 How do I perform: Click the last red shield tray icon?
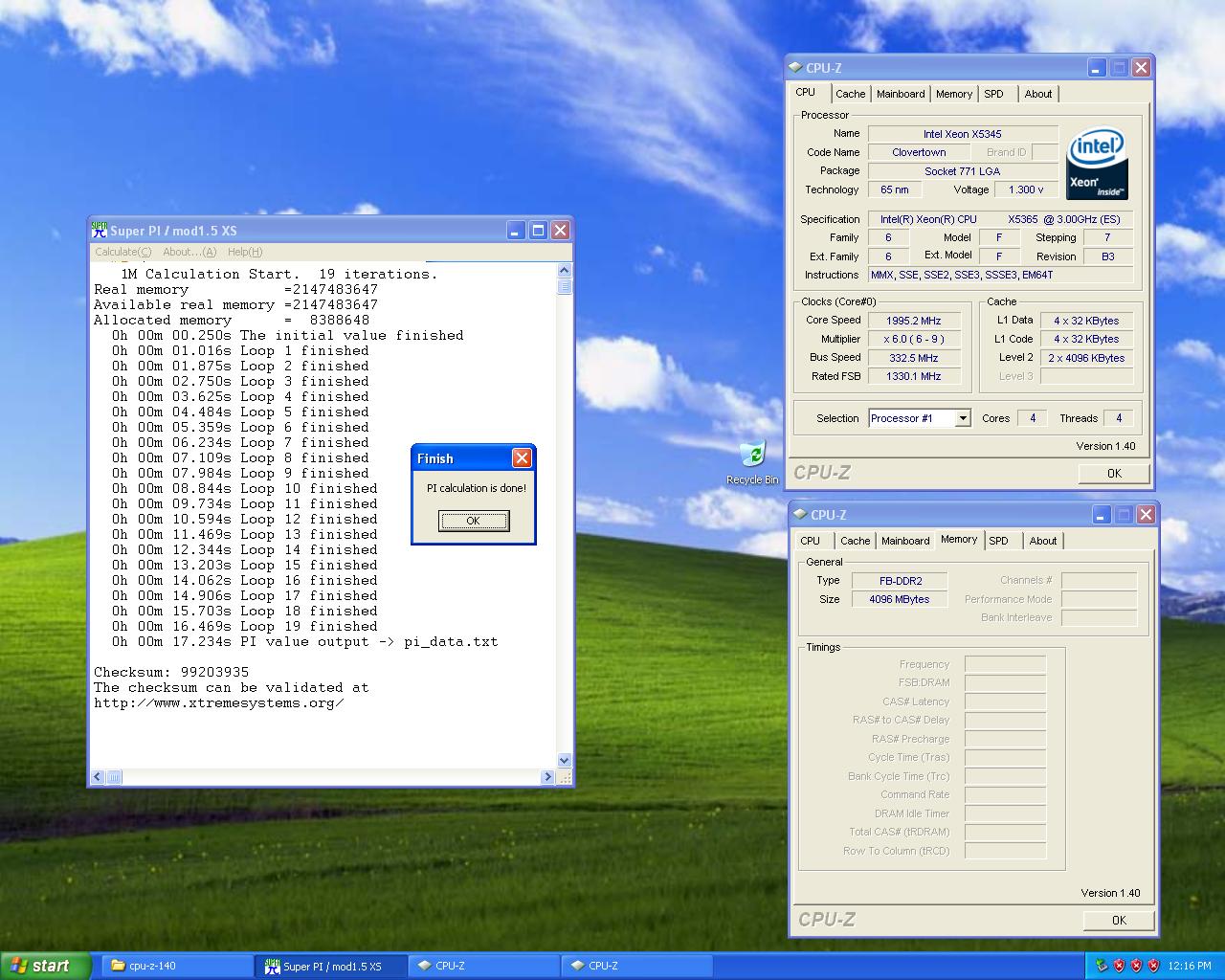[x=1153, y=966]
